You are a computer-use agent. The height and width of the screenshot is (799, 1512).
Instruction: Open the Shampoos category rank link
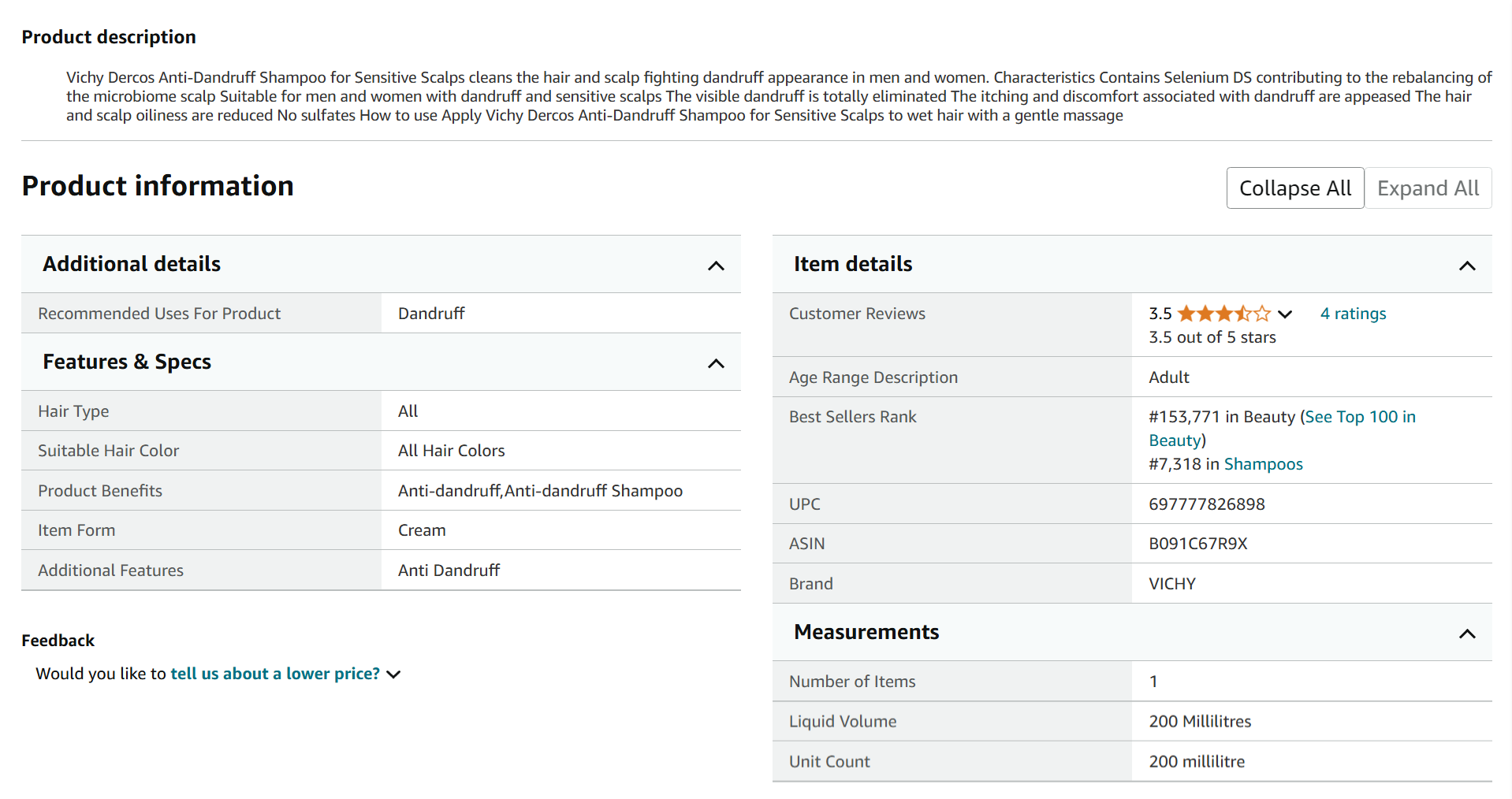point(1263,464)
